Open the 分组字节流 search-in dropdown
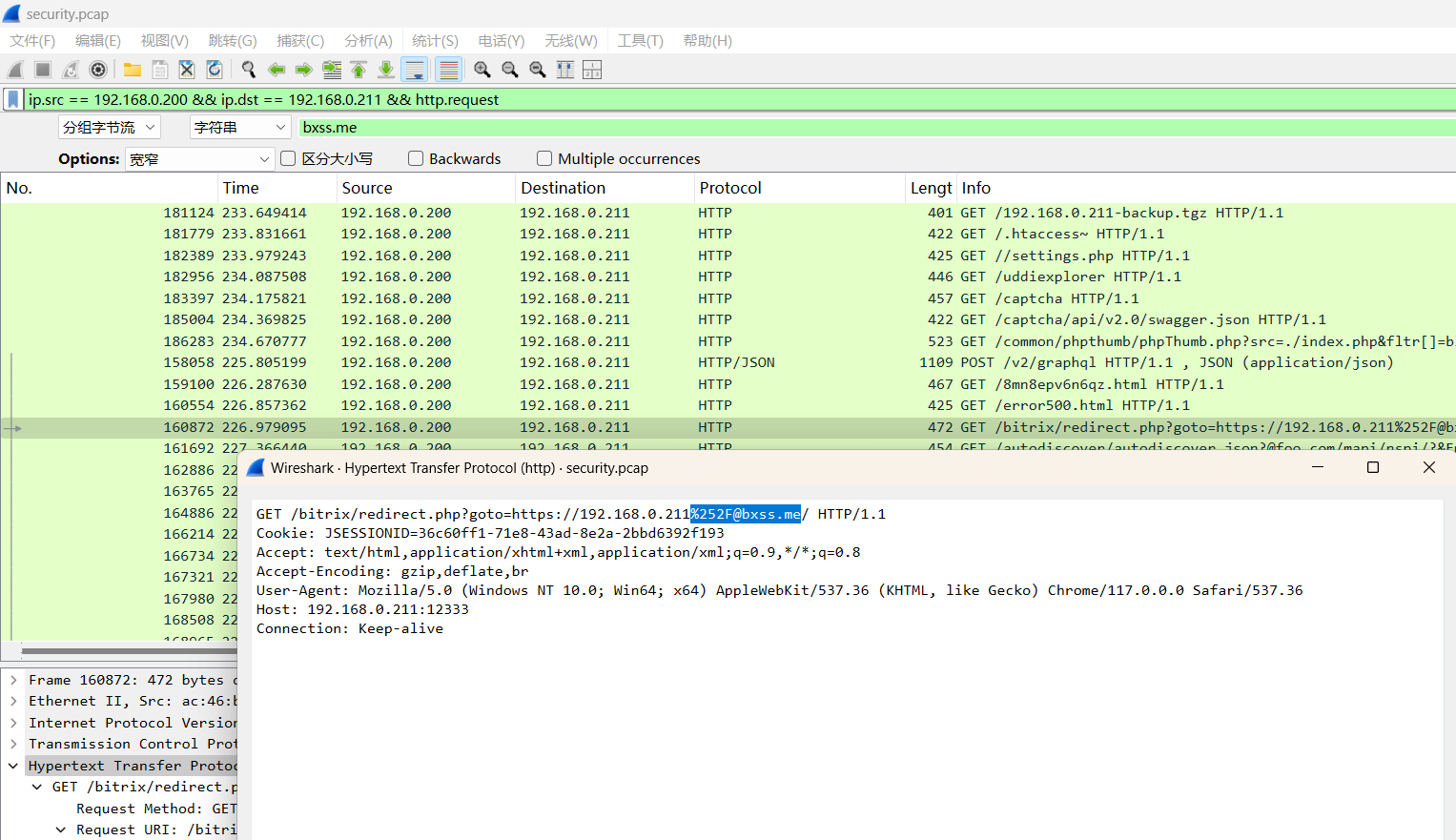1456x840 pixels. 109,128
